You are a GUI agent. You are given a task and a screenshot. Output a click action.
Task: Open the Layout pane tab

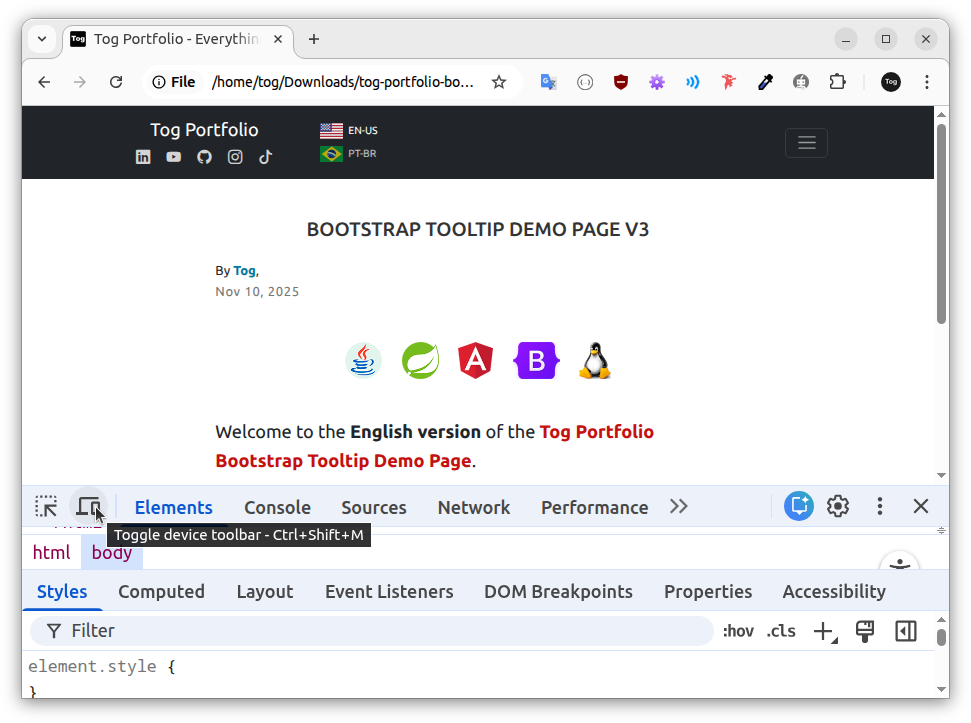(x=264, y=592)
